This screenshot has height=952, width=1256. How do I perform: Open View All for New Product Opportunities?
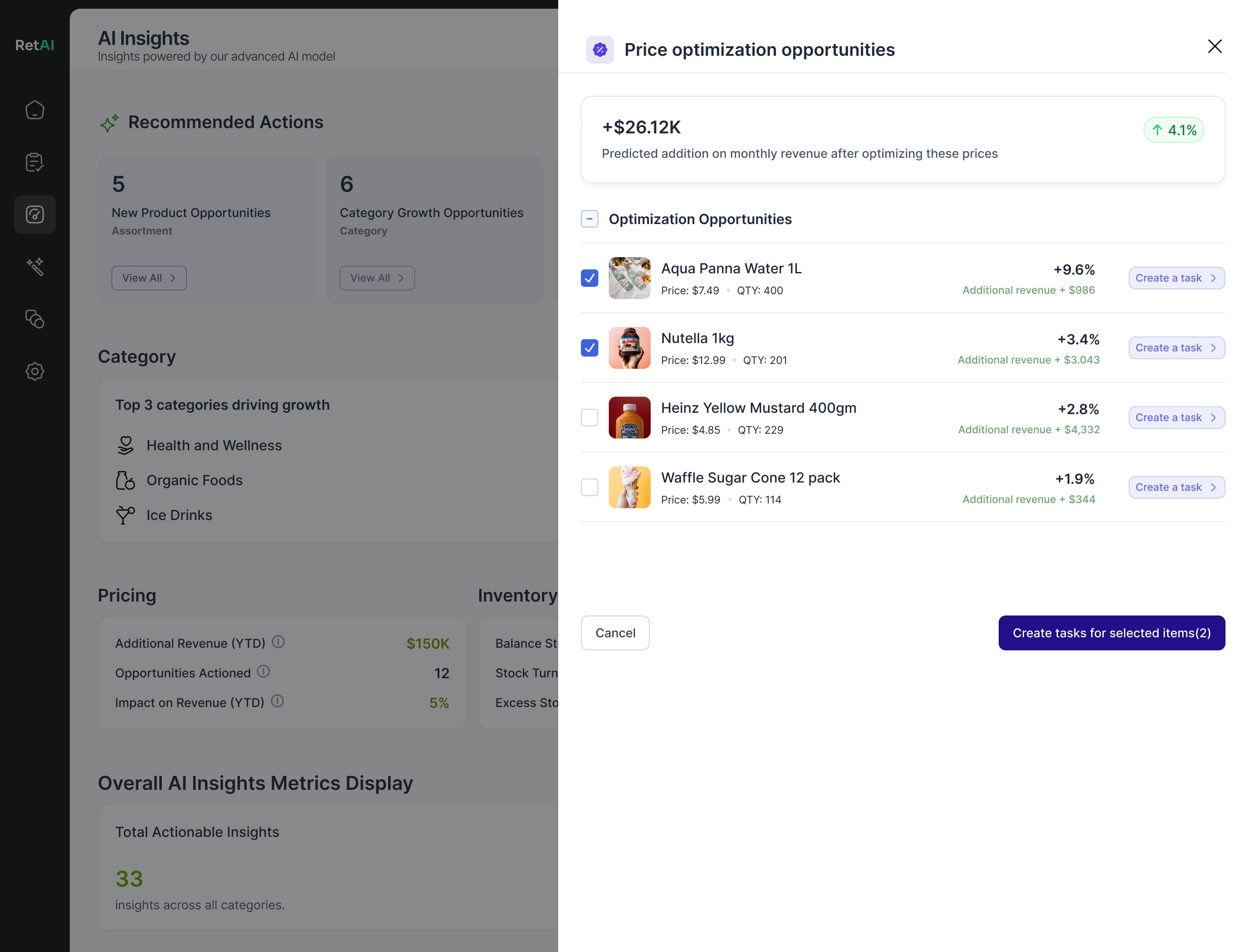(x=149, y=278)
